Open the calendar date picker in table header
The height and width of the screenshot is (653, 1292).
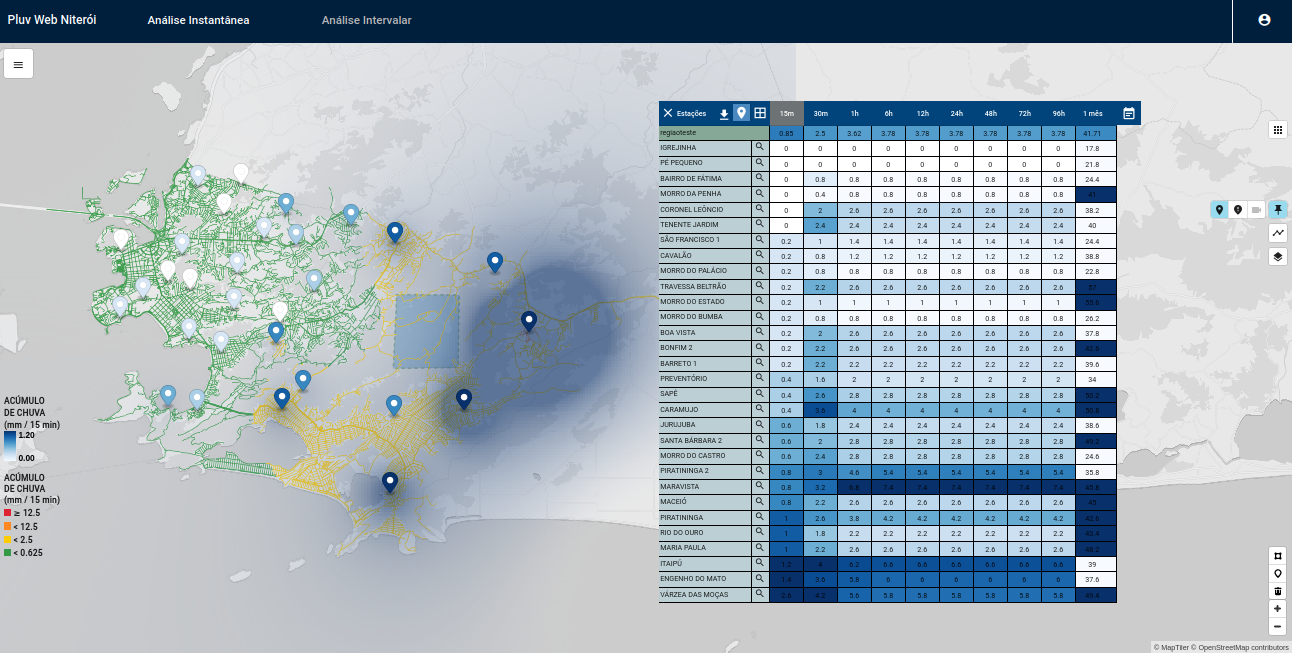(x=1128, y=113)
